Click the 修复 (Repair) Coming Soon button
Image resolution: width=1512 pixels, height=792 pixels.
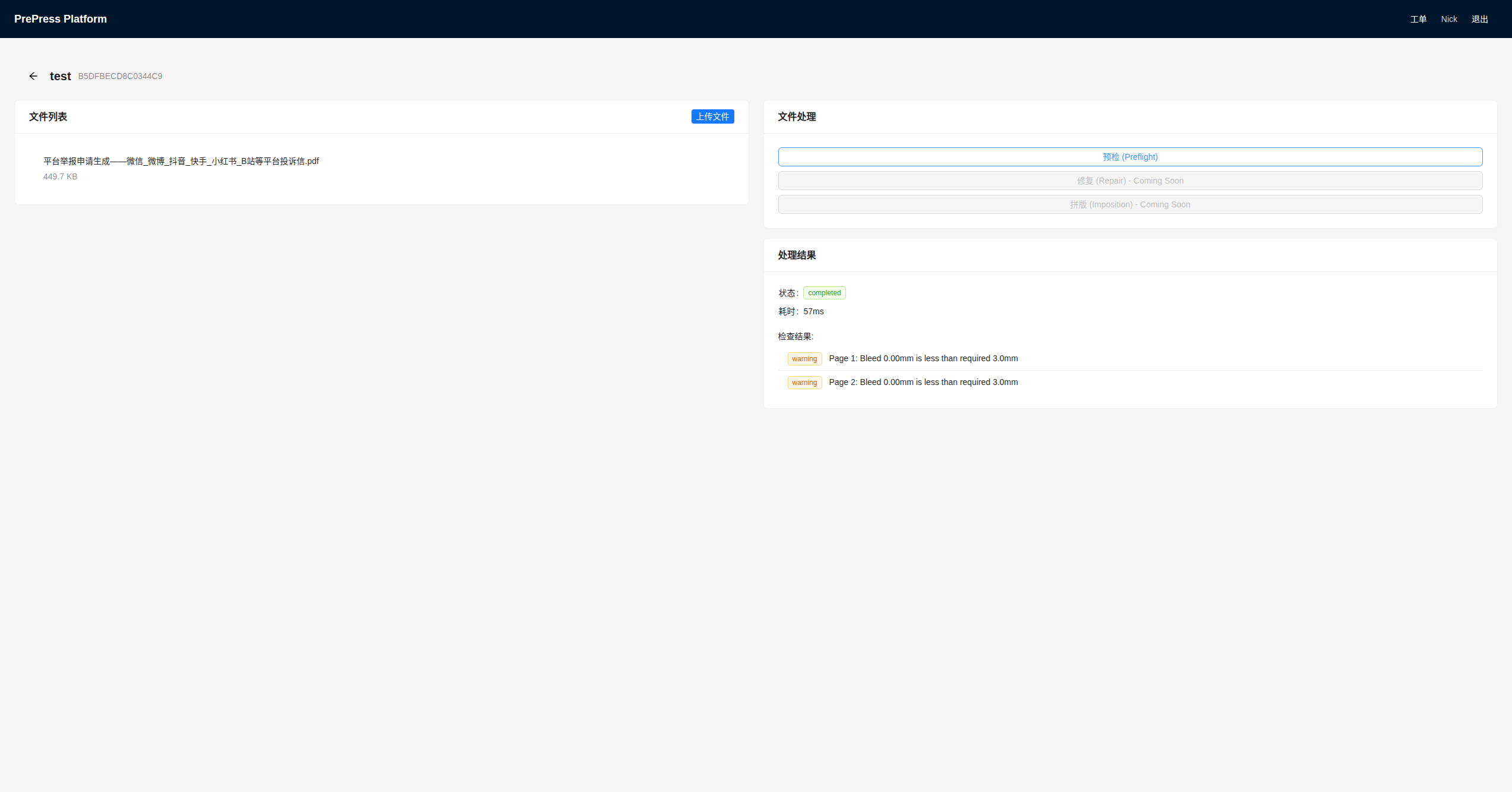click(x=1129, y=181)
